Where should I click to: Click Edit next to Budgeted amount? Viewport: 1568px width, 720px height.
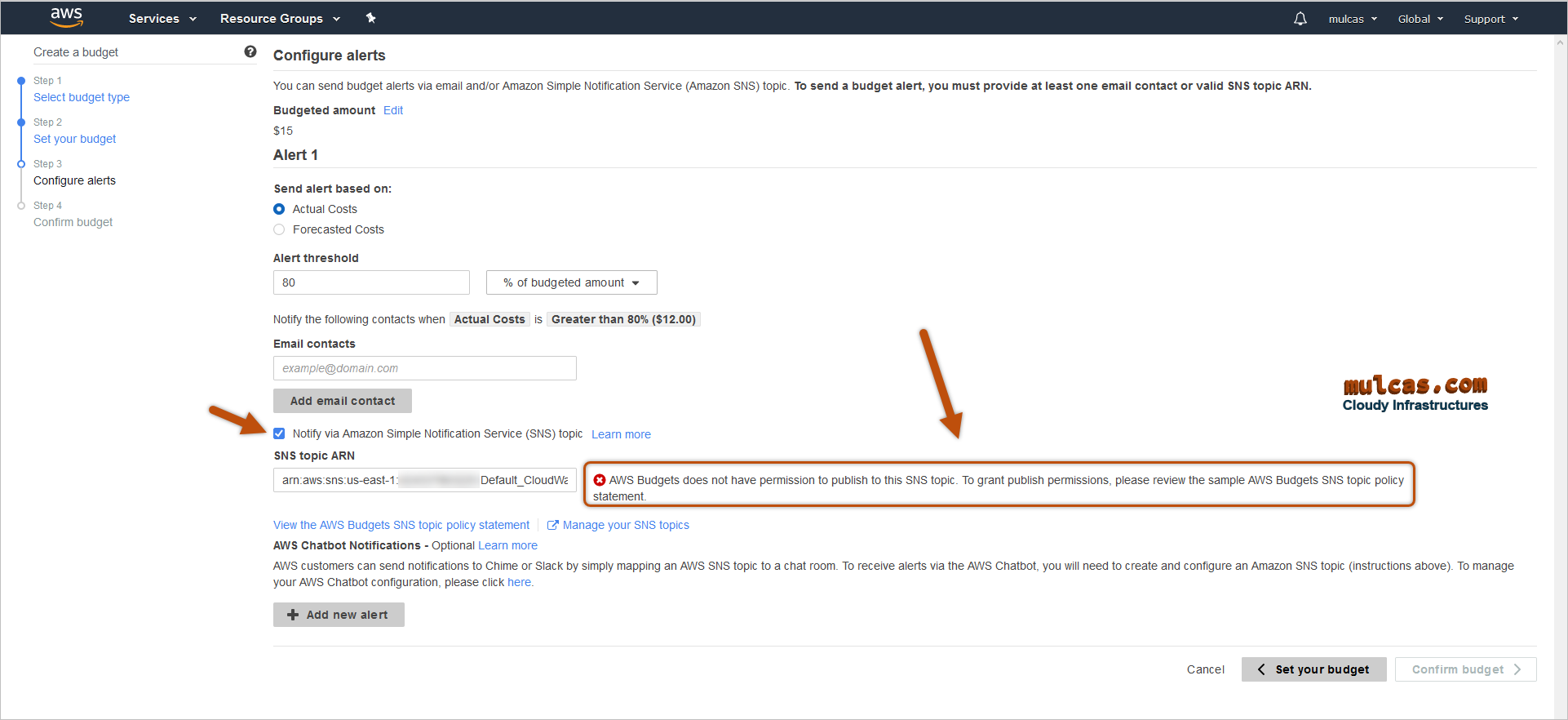(393, 110)
